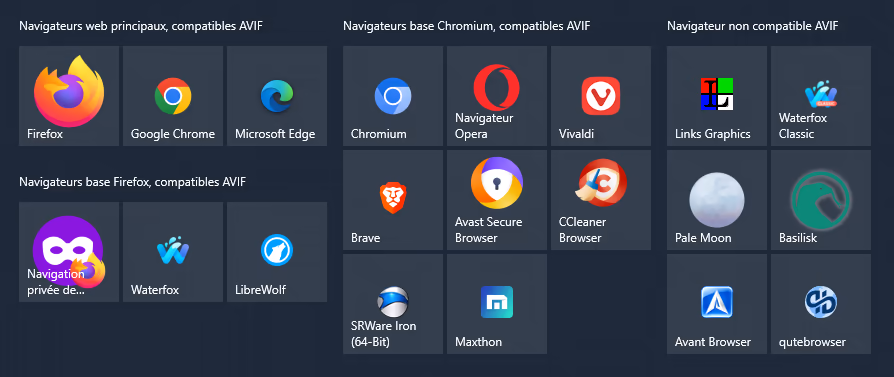Launch the Maxthon tile
The width and height of the screenshot is (894, 377).
[x=497, y=304]
